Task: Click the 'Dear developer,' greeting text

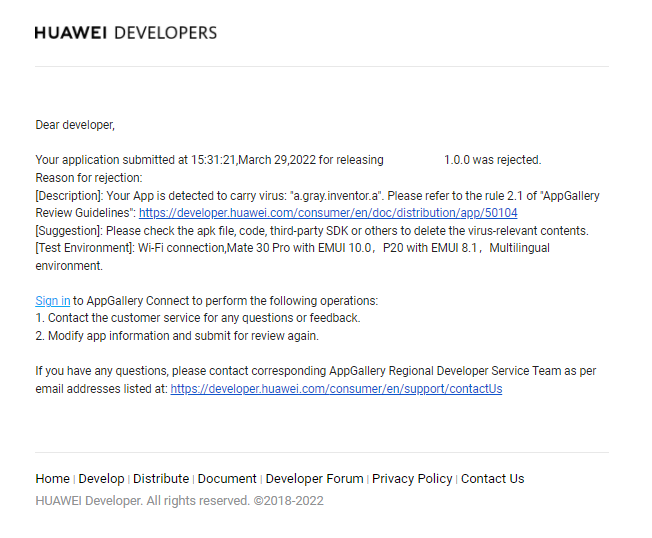Action: click(x=75, y=125)
